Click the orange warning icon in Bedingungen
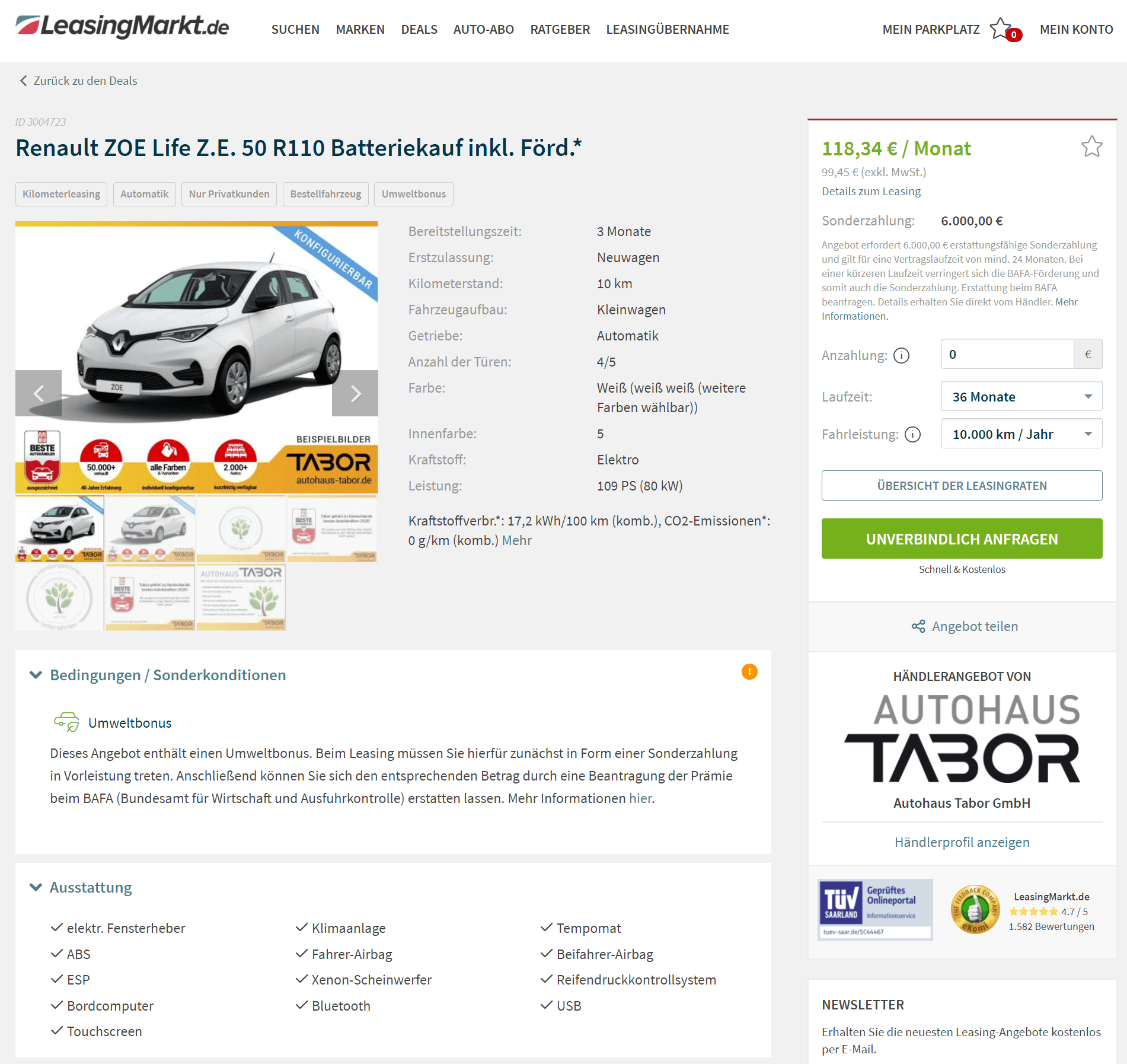 click(x=749, y=671)
